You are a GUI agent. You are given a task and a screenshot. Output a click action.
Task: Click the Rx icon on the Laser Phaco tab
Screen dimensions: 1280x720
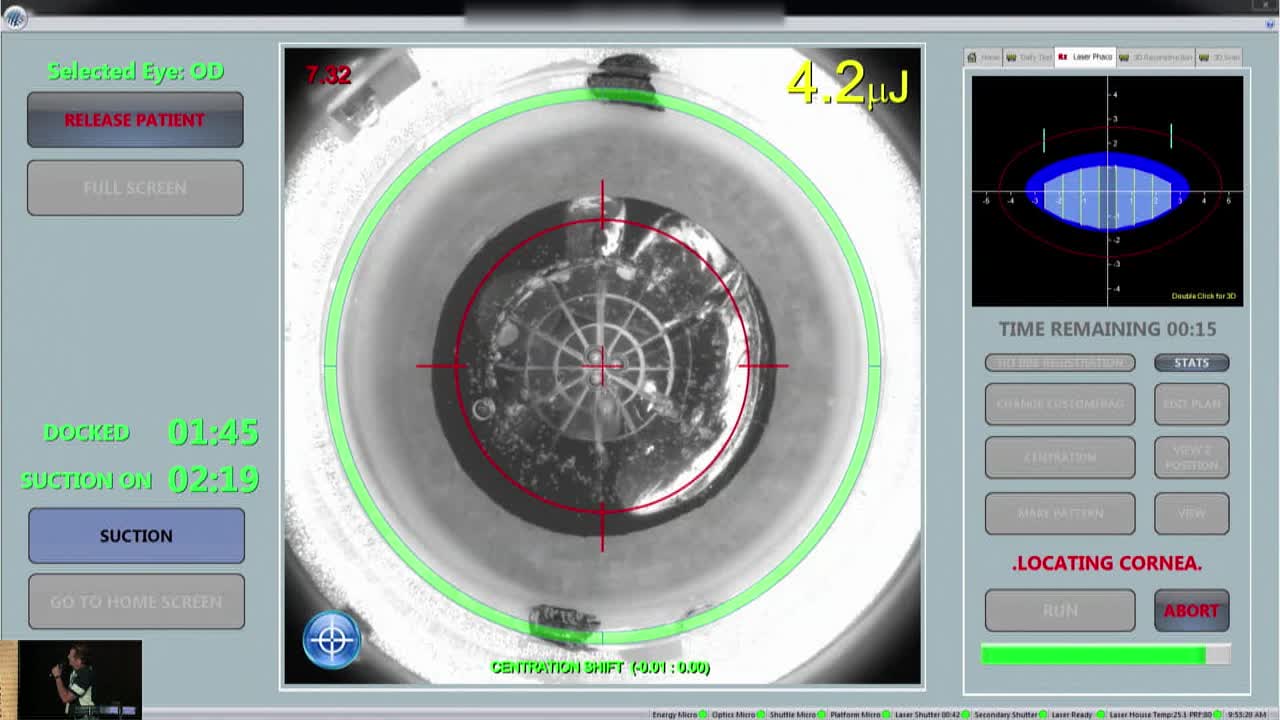(1061, 57)
